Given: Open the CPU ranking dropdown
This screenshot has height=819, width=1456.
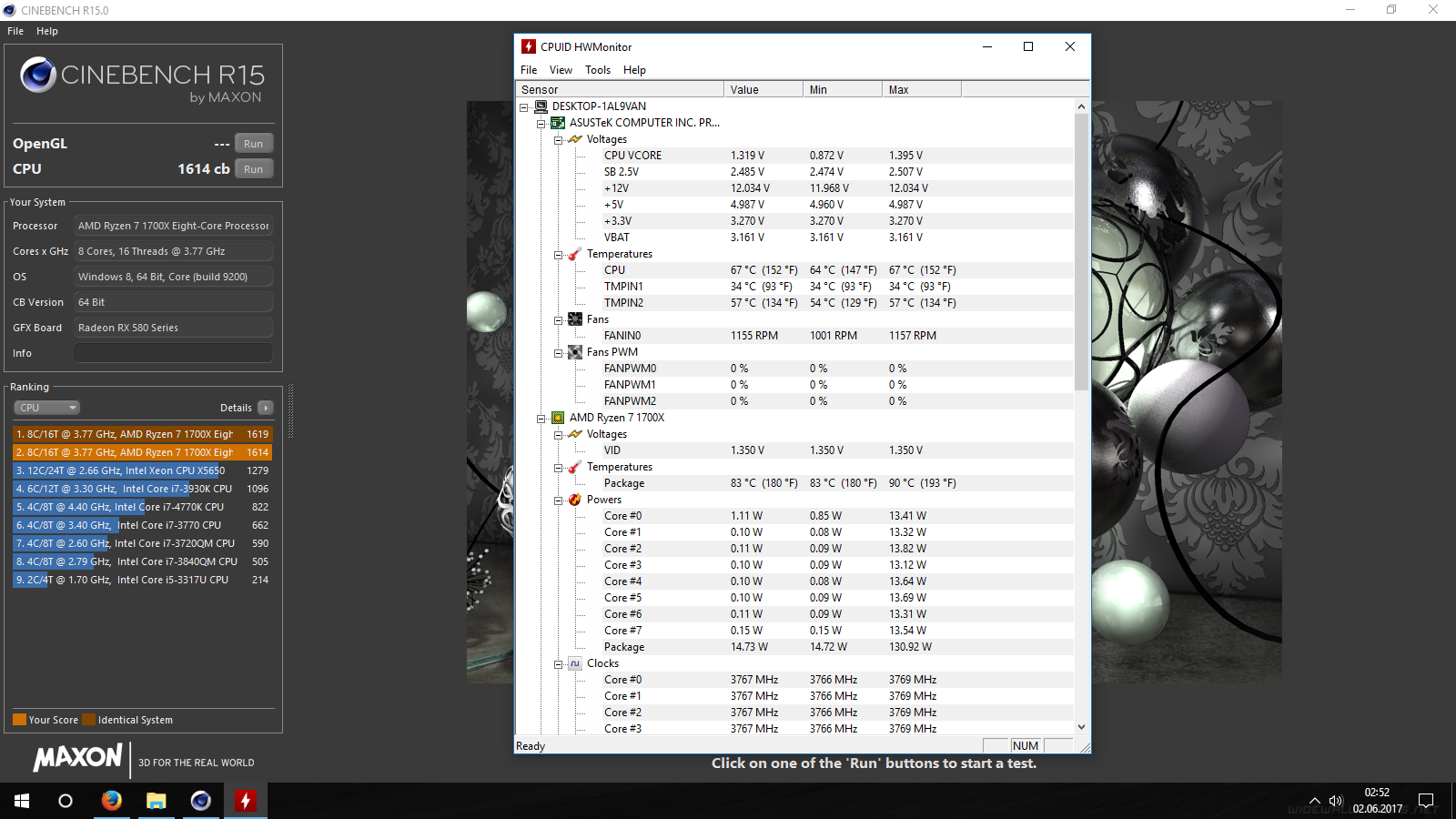Looking at the screenshot, I should coord(46,408).
